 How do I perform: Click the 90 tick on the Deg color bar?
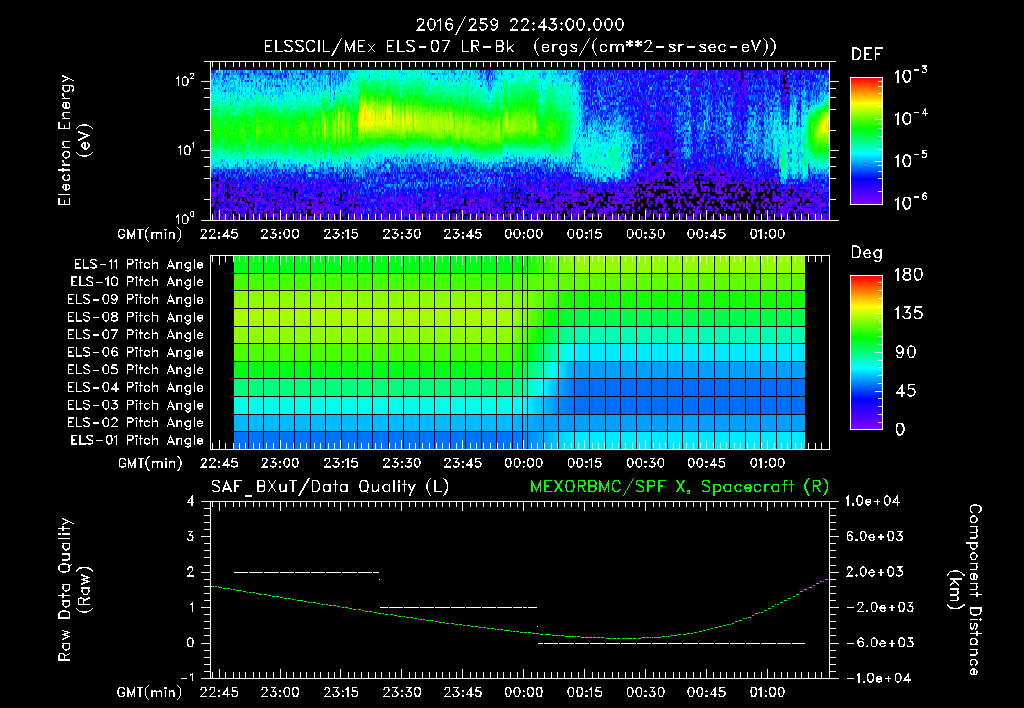coord(906,352)
